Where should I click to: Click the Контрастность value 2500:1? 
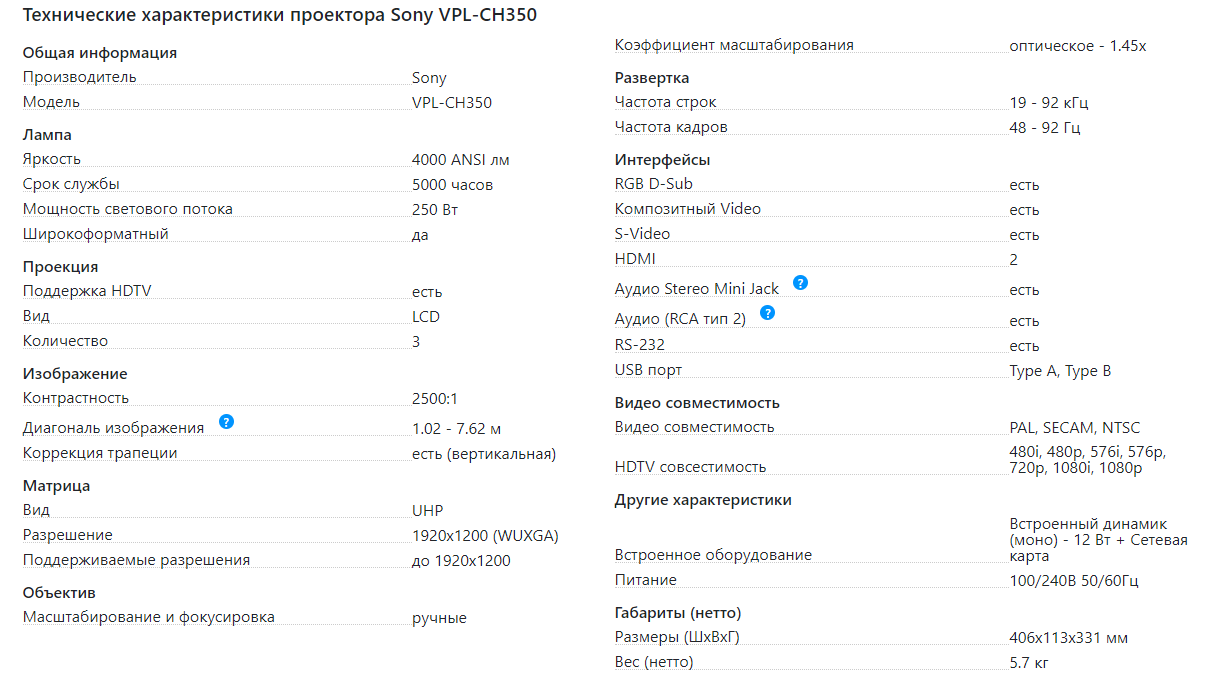(435, 398)
